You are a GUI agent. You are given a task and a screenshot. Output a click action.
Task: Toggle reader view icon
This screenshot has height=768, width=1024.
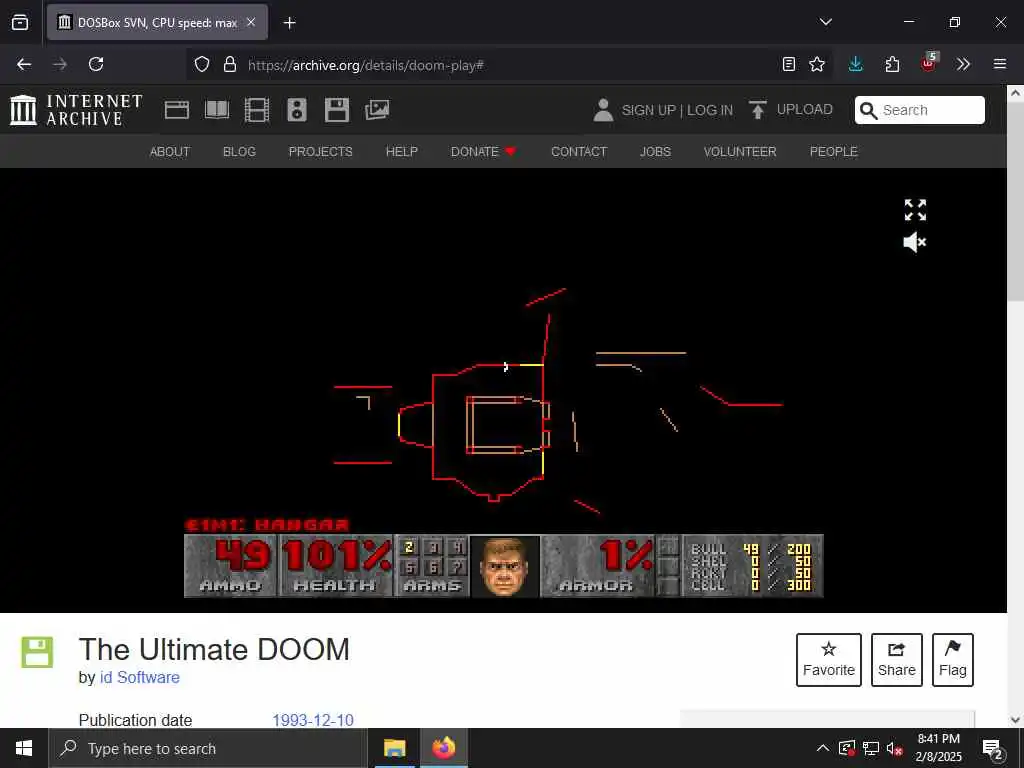coord(789,64)
